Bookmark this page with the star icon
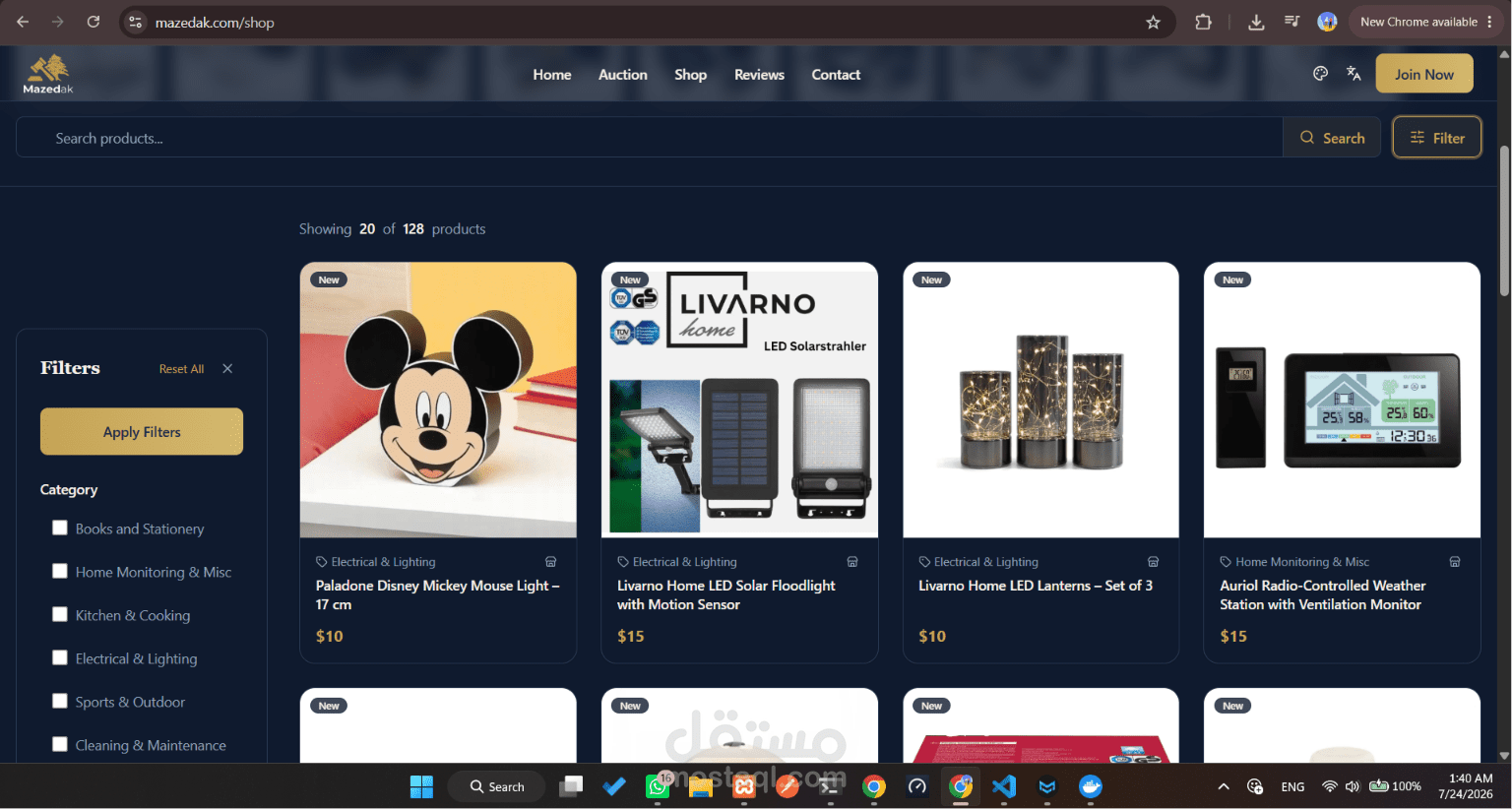The image size is (1512, 809). 1153,22
